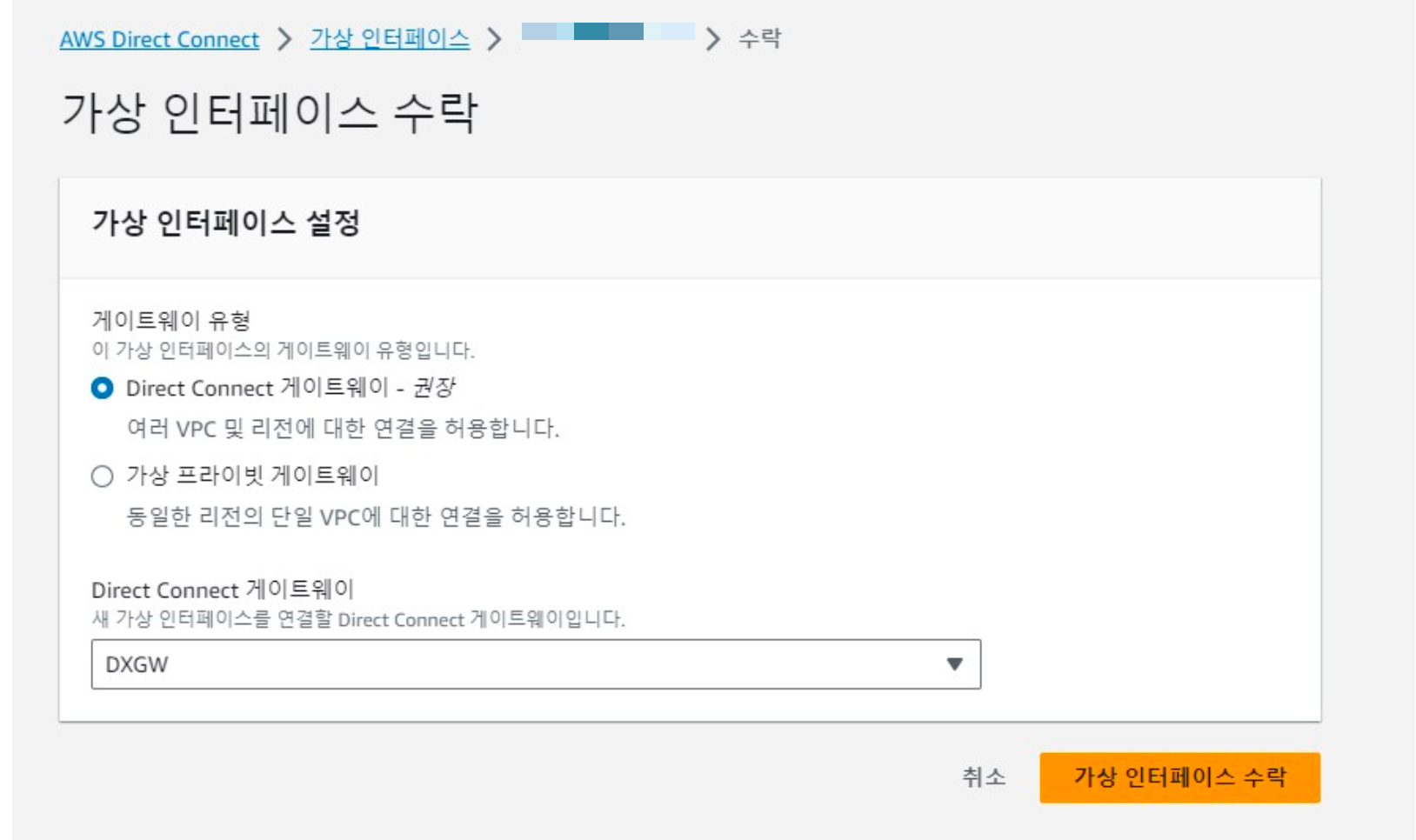Click the 가상 인터페이스 설정 panel heading

click(x=225, y=223)
